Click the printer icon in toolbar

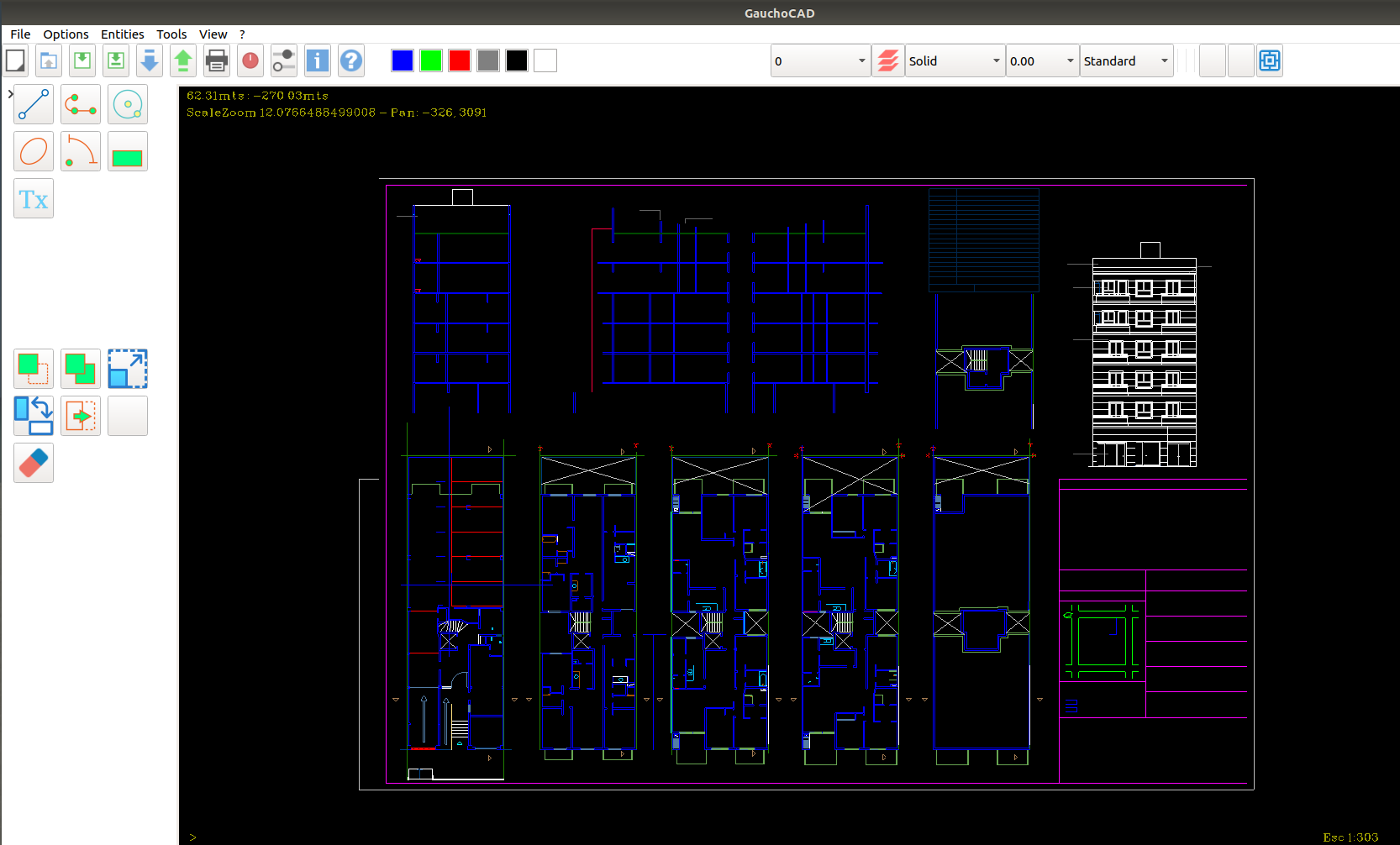217,61
